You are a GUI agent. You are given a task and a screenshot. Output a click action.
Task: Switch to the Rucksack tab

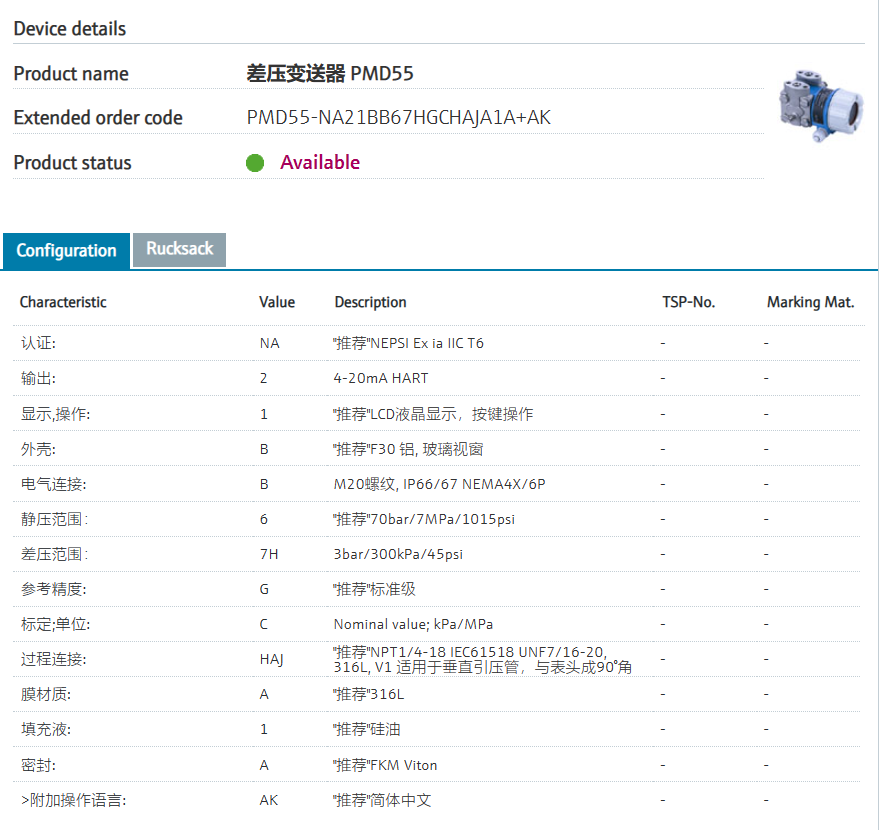pos(180,249)
